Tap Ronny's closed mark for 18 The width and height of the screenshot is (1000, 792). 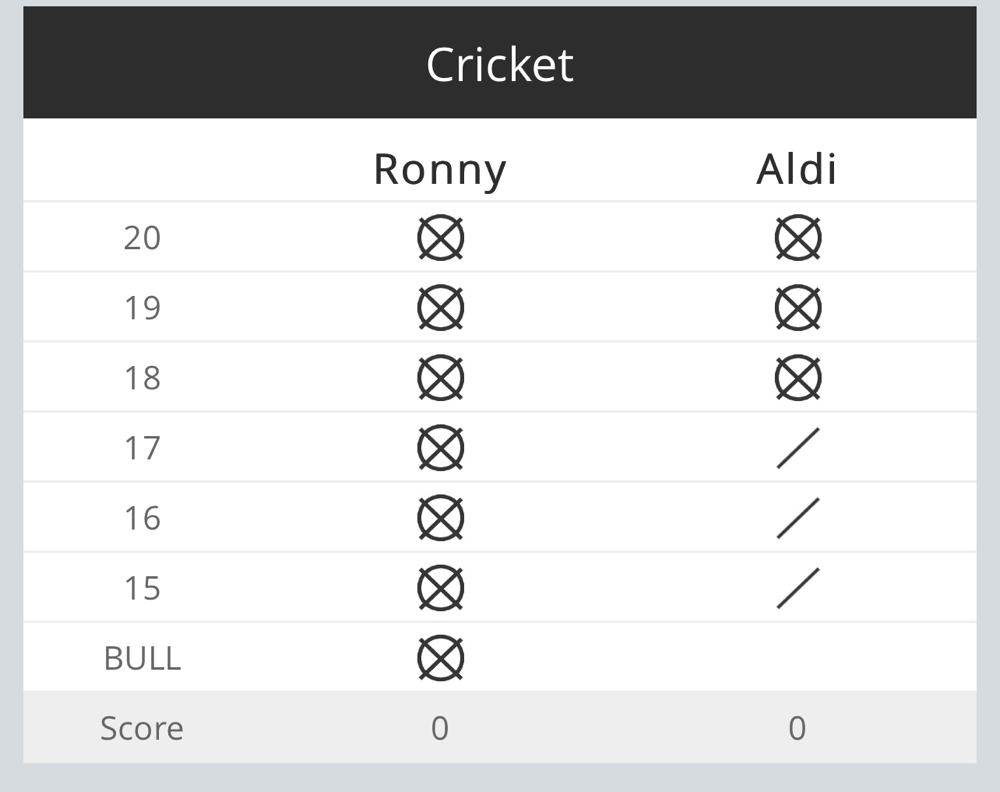[440, 378]
